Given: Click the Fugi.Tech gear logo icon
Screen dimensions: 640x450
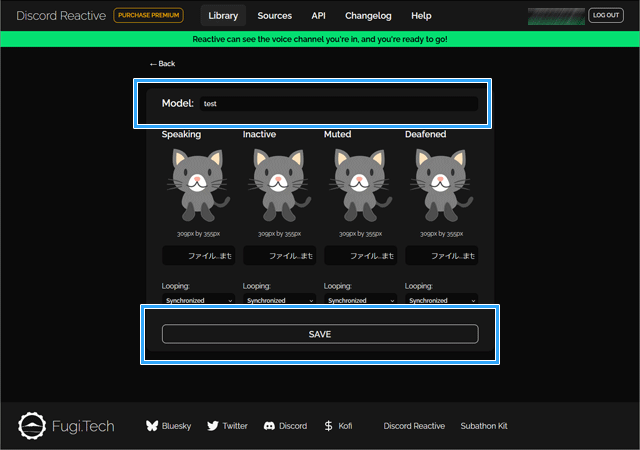Looking at the screenshot, I should pos(33,426).
